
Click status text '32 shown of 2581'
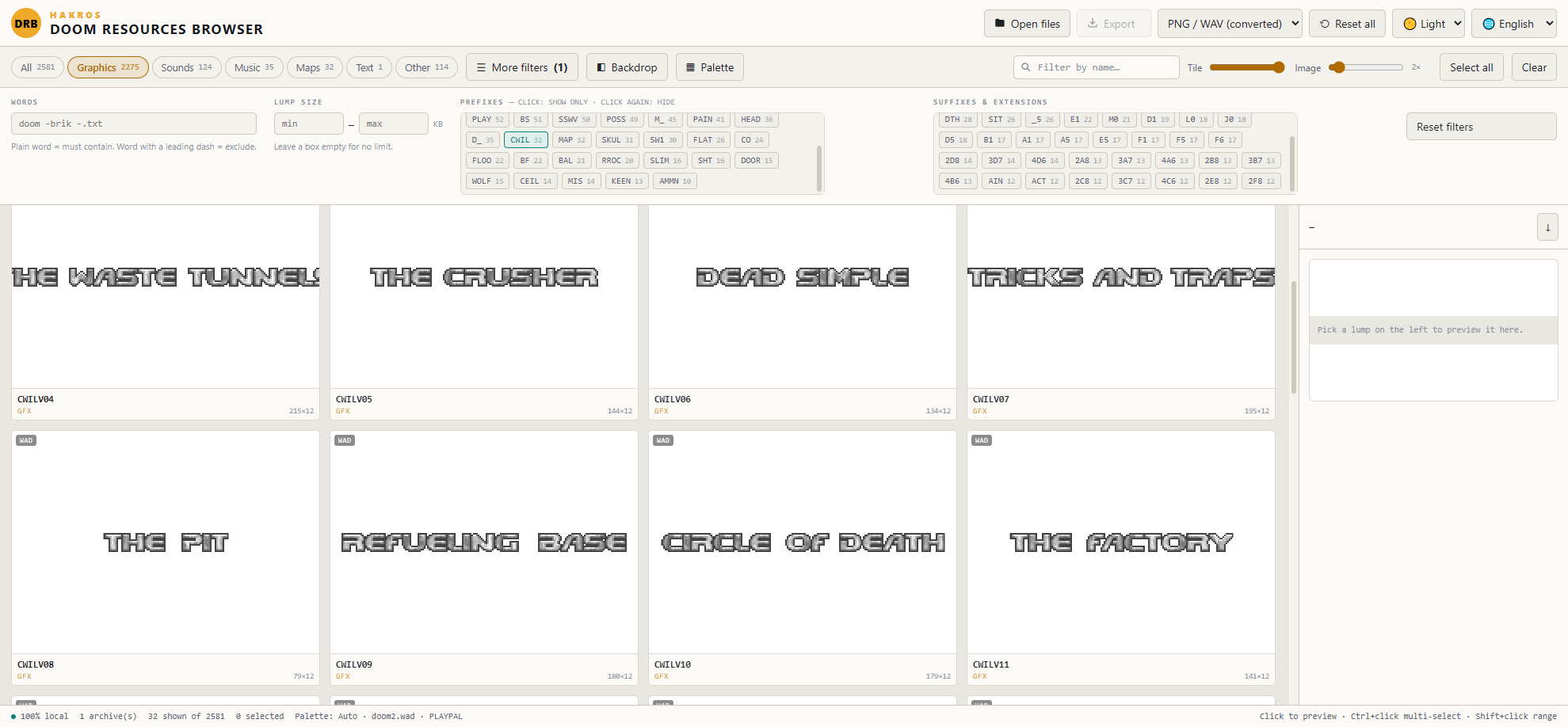[186, 716]
